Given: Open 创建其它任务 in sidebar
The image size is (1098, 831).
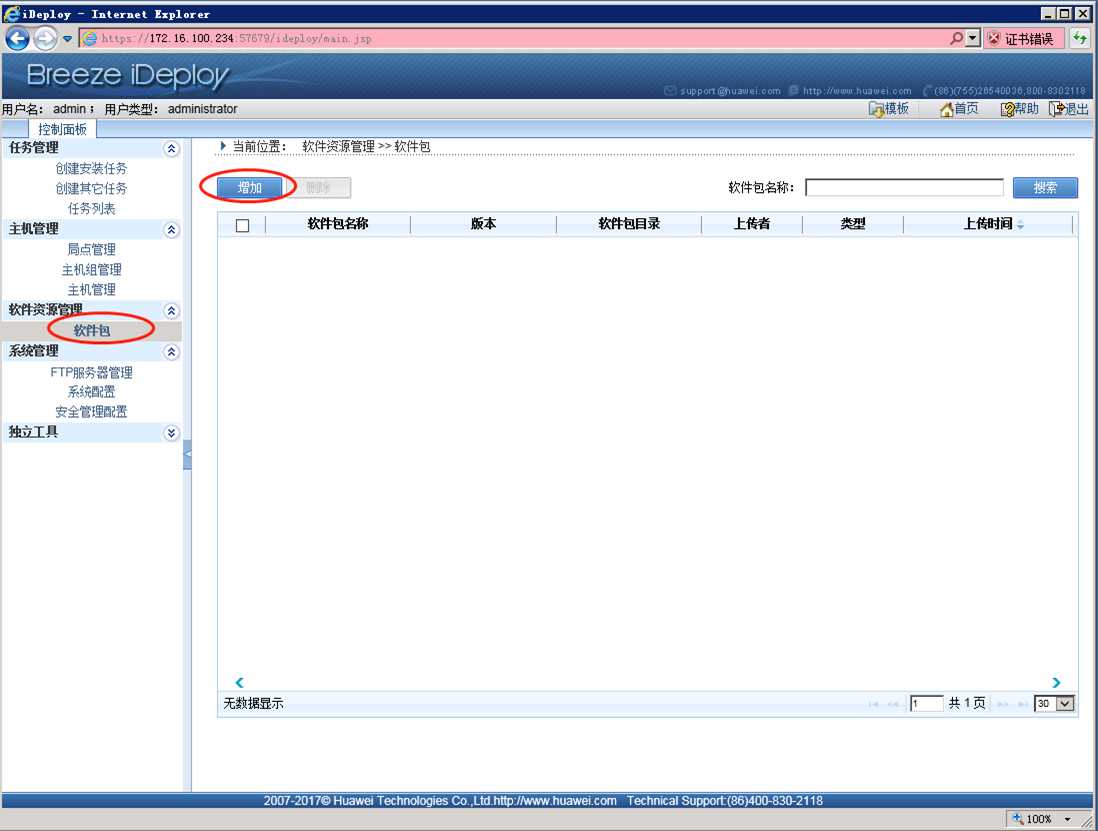Looking at the screenshot, I should [91, 188].
